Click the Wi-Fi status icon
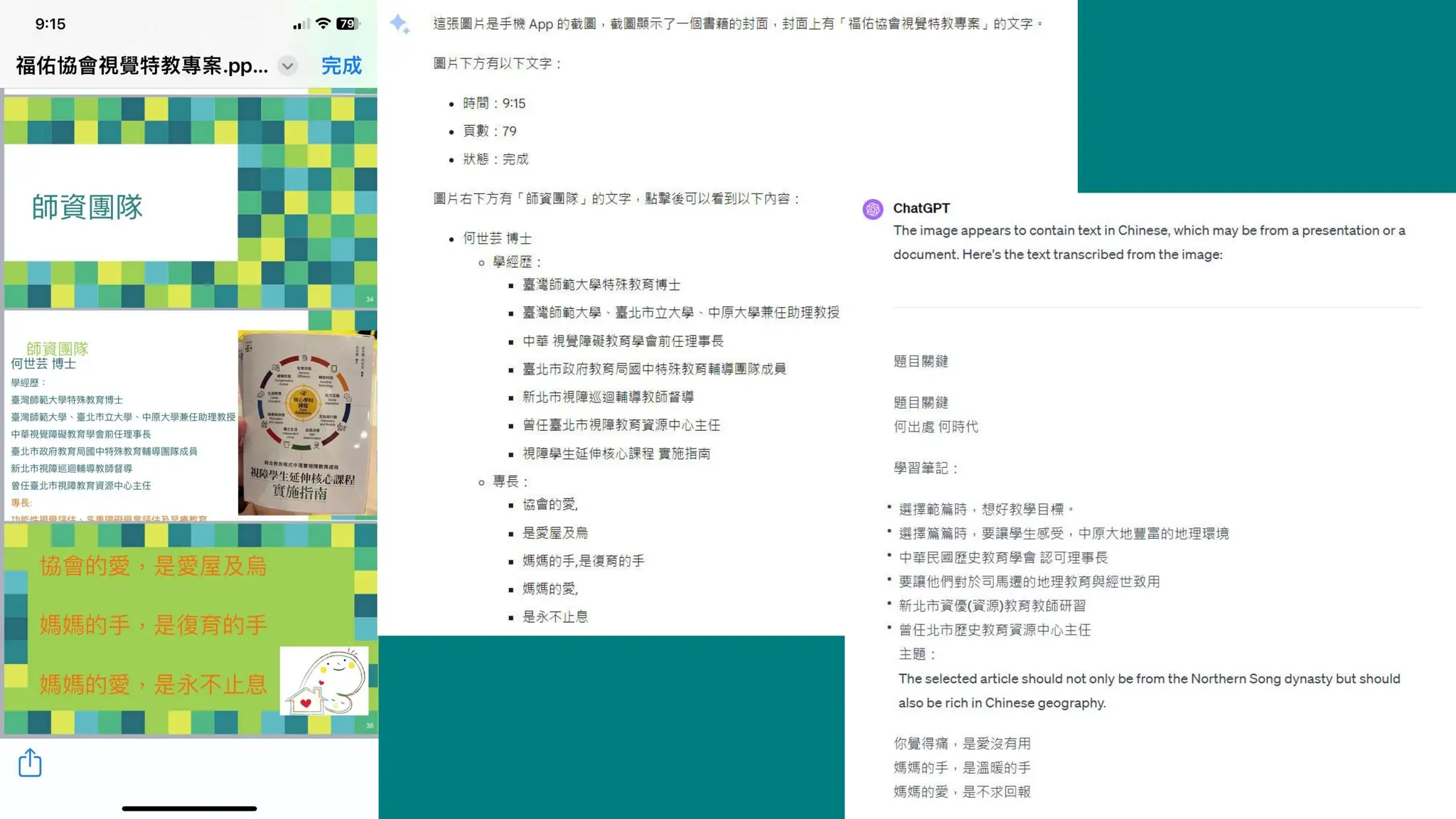The height and width of the screenshot is (819, 1456). 323,23
